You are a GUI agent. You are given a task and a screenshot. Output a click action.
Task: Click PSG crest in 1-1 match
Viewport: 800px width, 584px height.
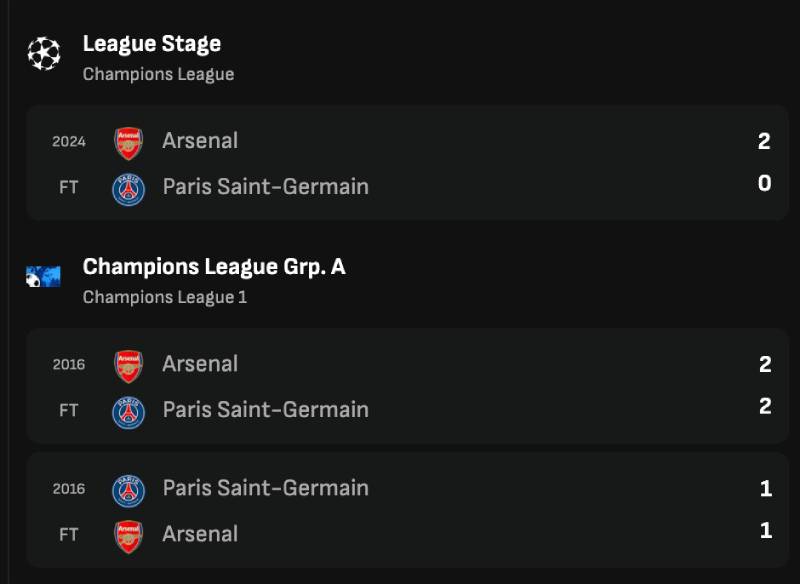(128, 489)
